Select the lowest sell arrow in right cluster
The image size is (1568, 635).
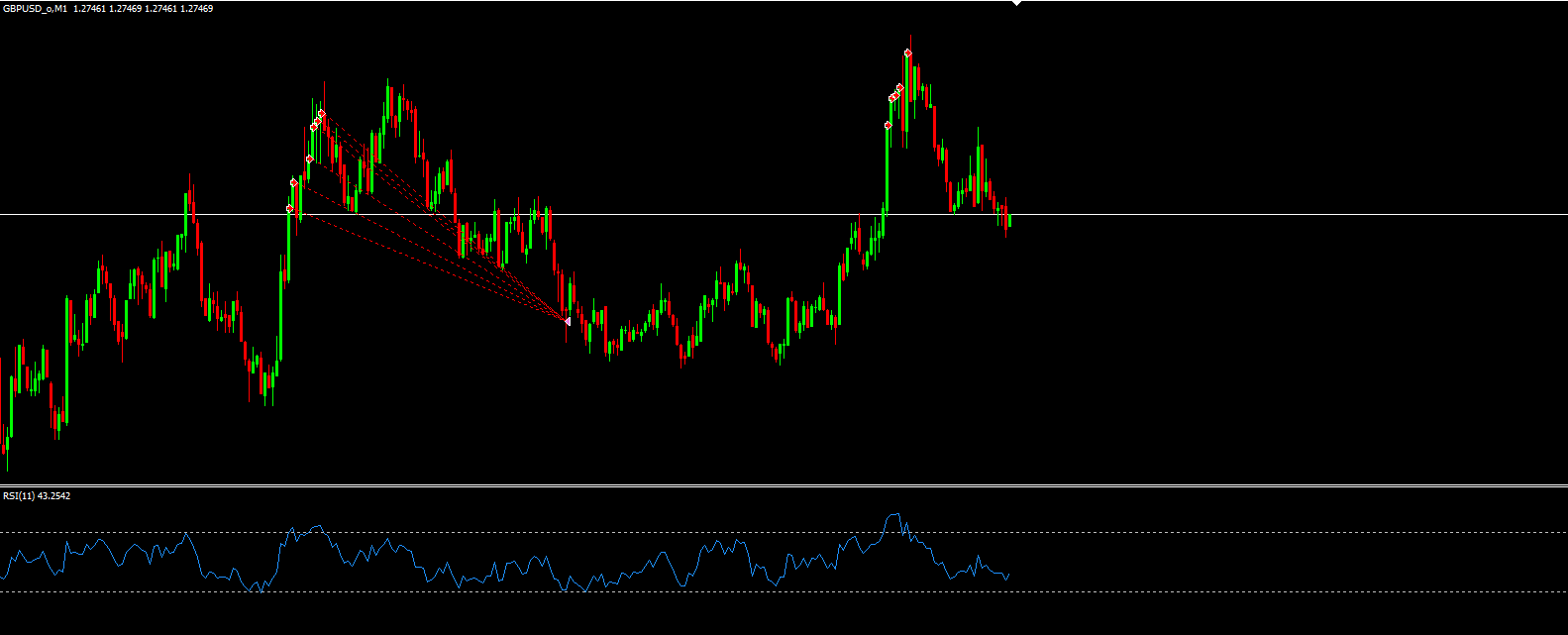(x=889, y=125)
